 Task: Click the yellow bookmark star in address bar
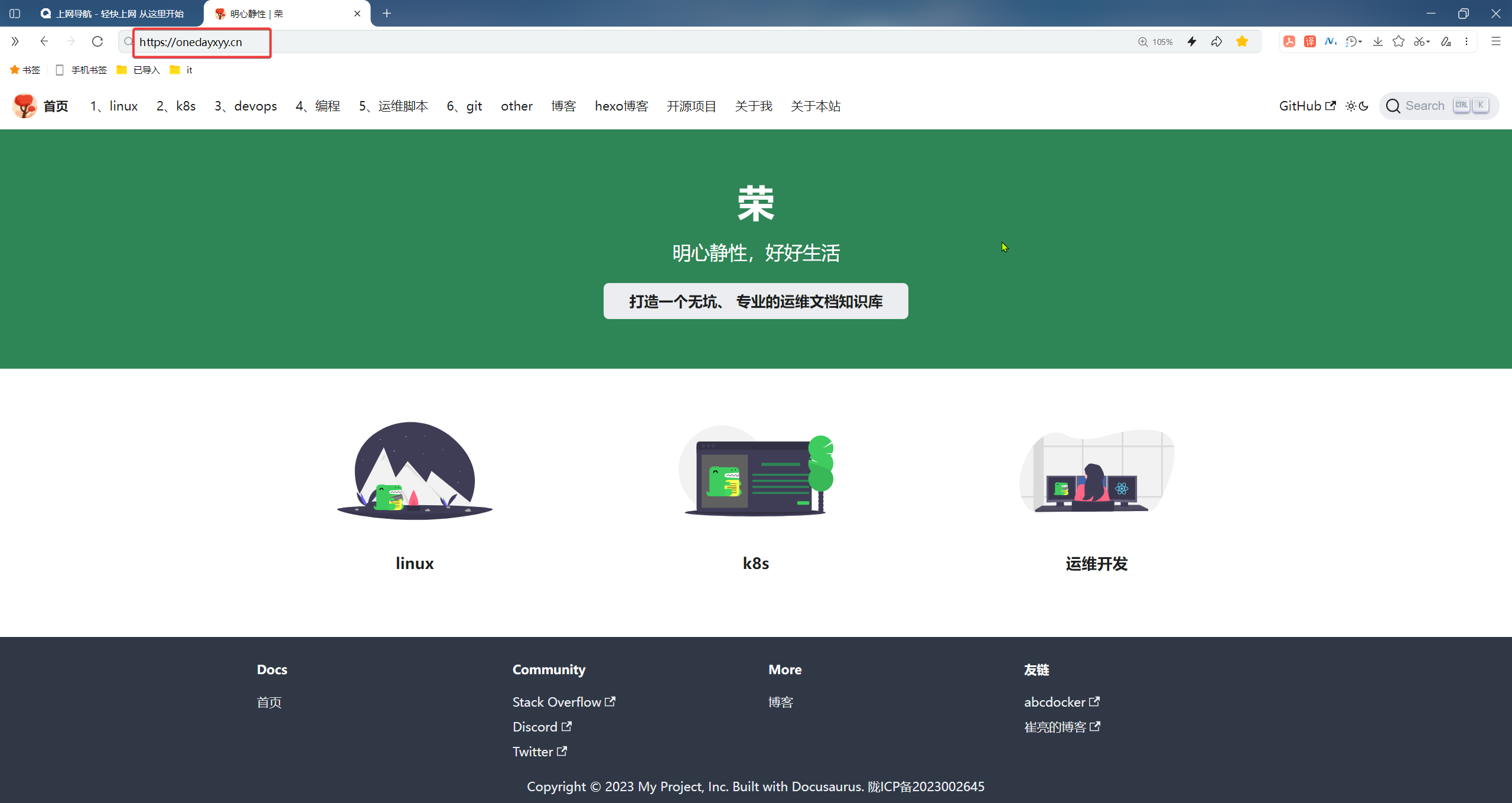[1242, 41]
